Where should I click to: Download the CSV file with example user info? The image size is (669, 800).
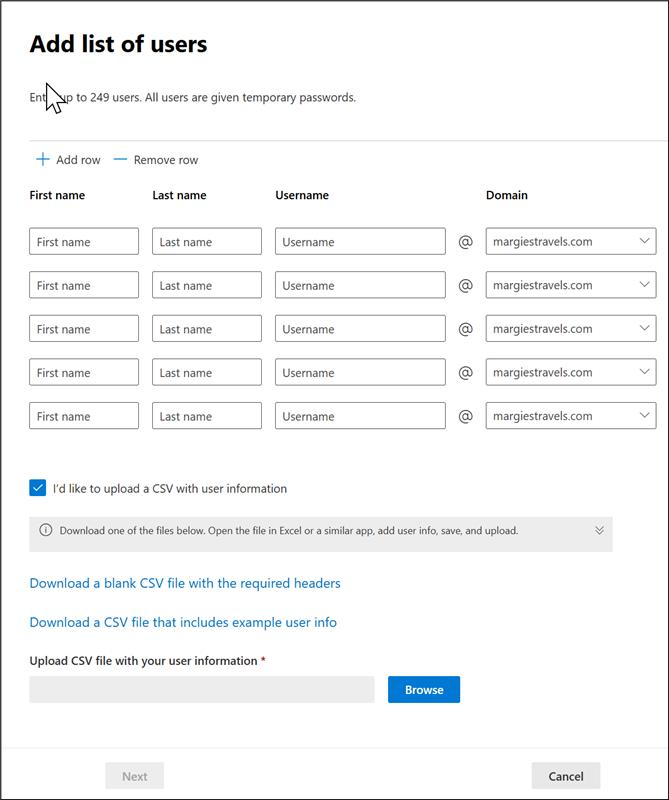(x=183, y=622)
